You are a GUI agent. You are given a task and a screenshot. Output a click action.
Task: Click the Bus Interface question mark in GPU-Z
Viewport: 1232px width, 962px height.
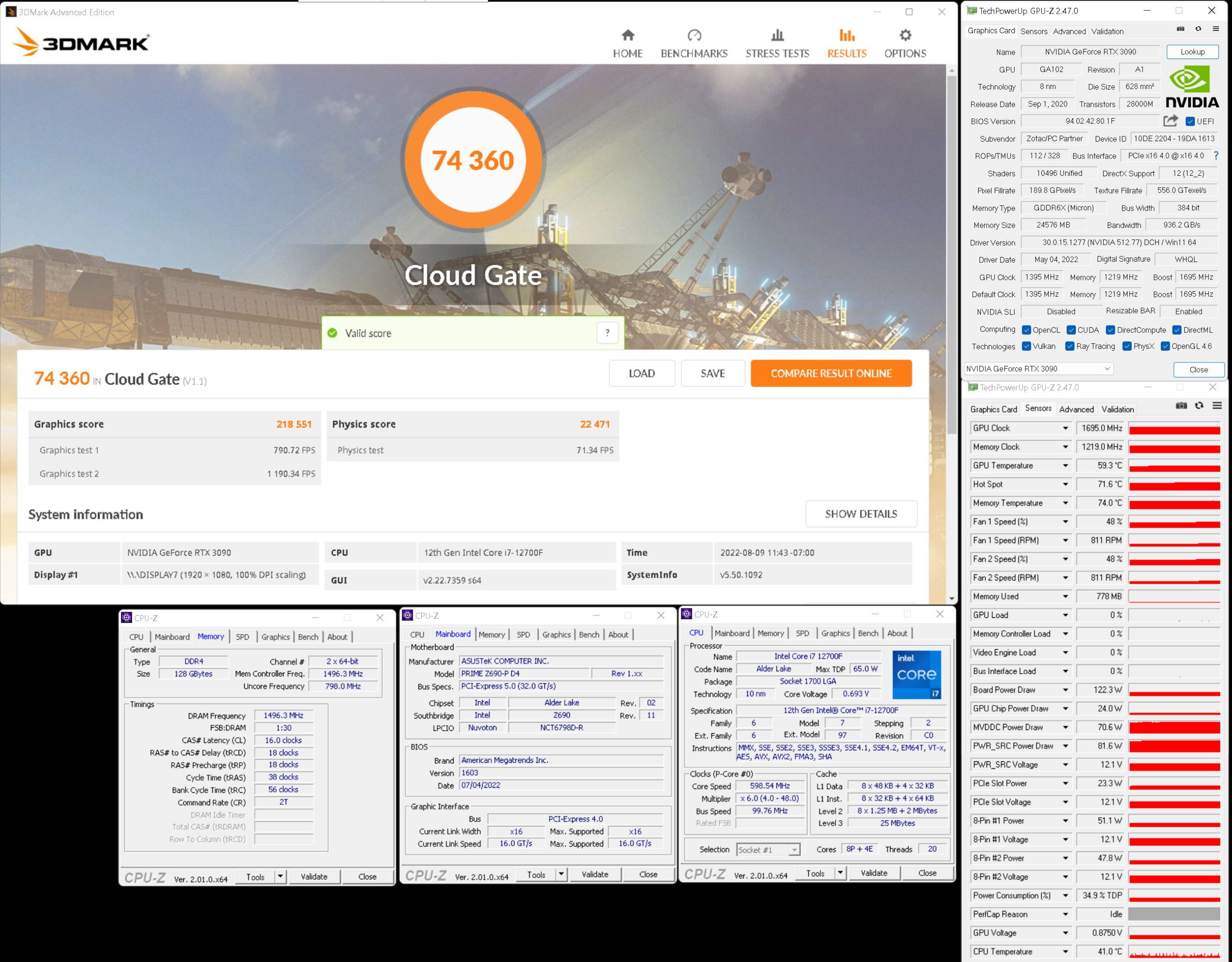point(1216,156)
